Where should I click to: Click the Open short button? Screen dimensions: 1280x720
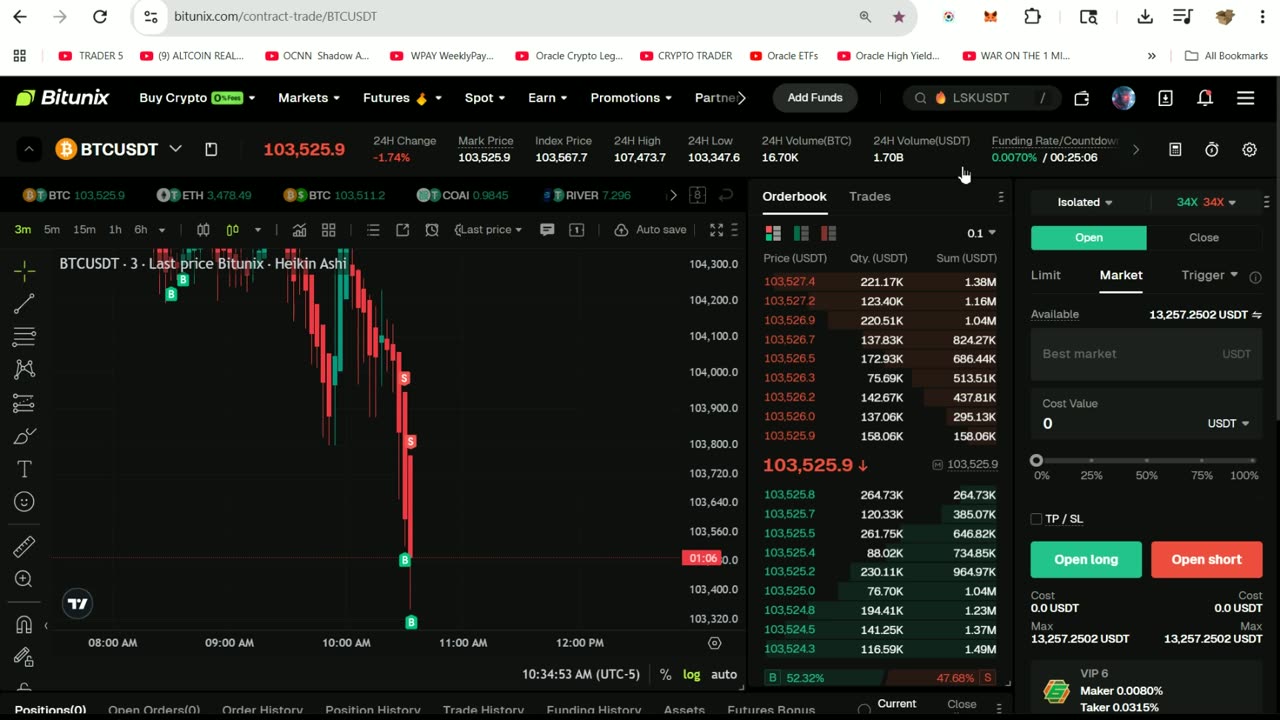[x=1206, y=560]
